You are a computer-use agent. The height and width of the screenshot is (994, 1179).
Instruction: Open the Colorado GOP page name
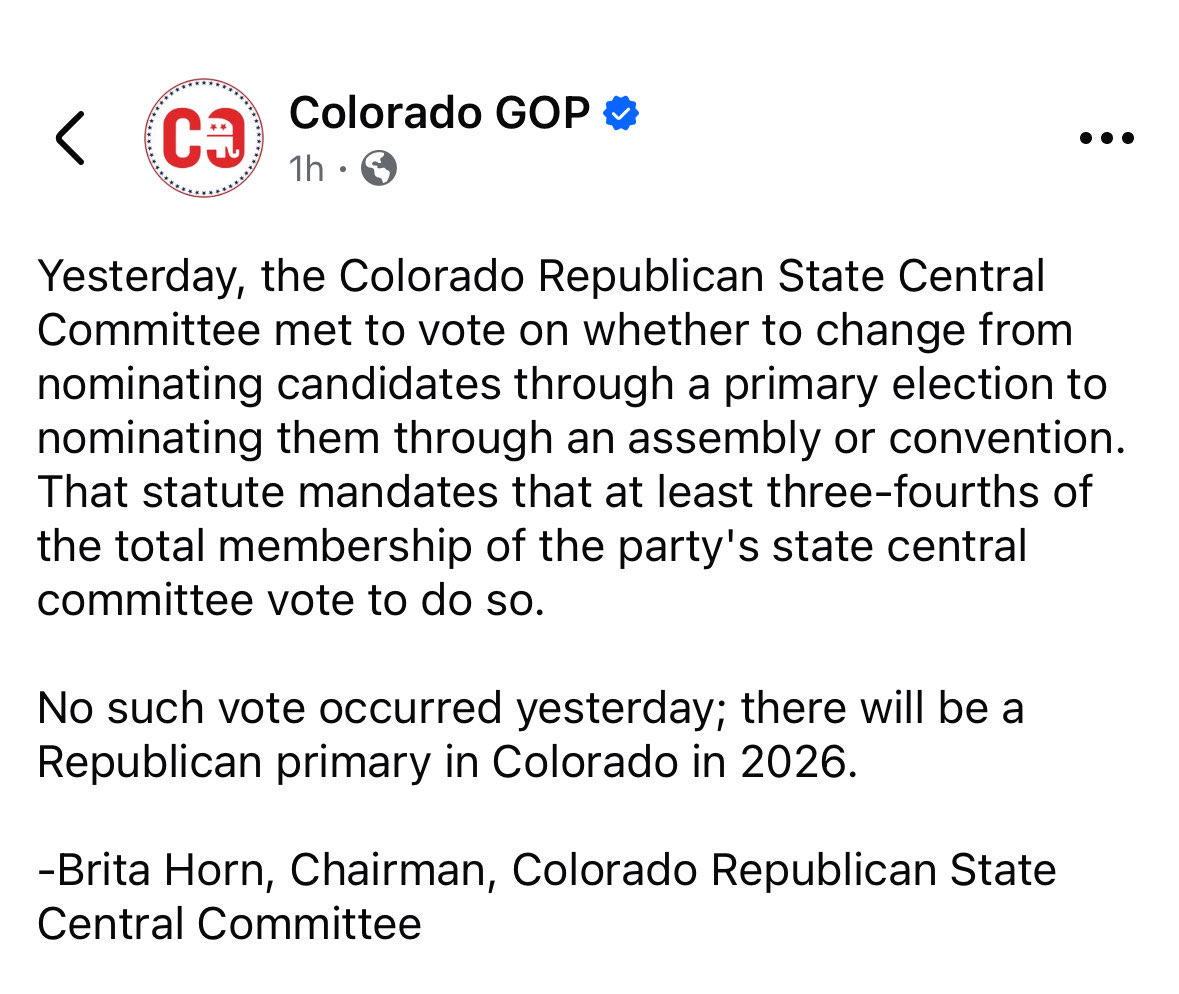coord(439,113)
